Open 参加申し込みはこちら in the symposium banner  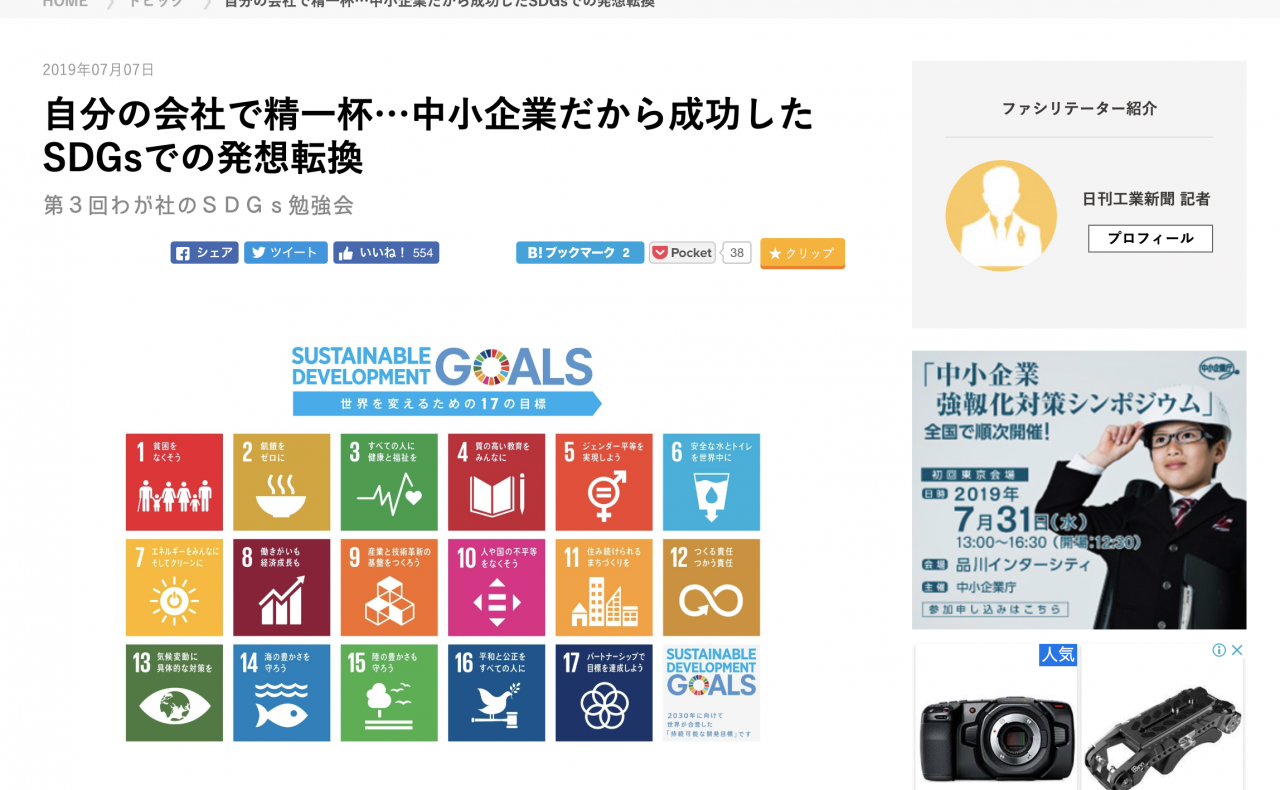pos(995,609)
